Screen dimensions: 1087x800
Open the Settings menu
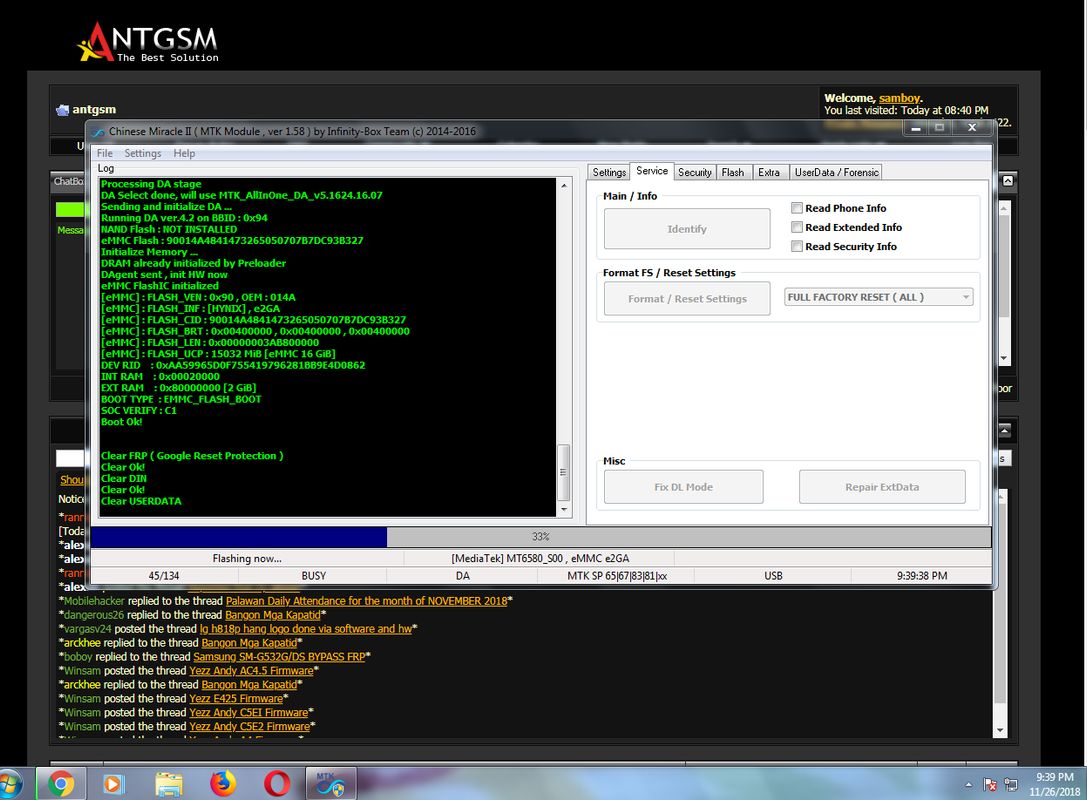pyautogui.click(x=143, y=153)
